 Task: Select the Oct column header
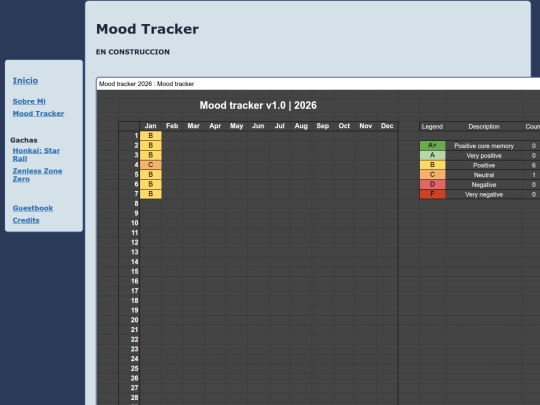point(344,126)
